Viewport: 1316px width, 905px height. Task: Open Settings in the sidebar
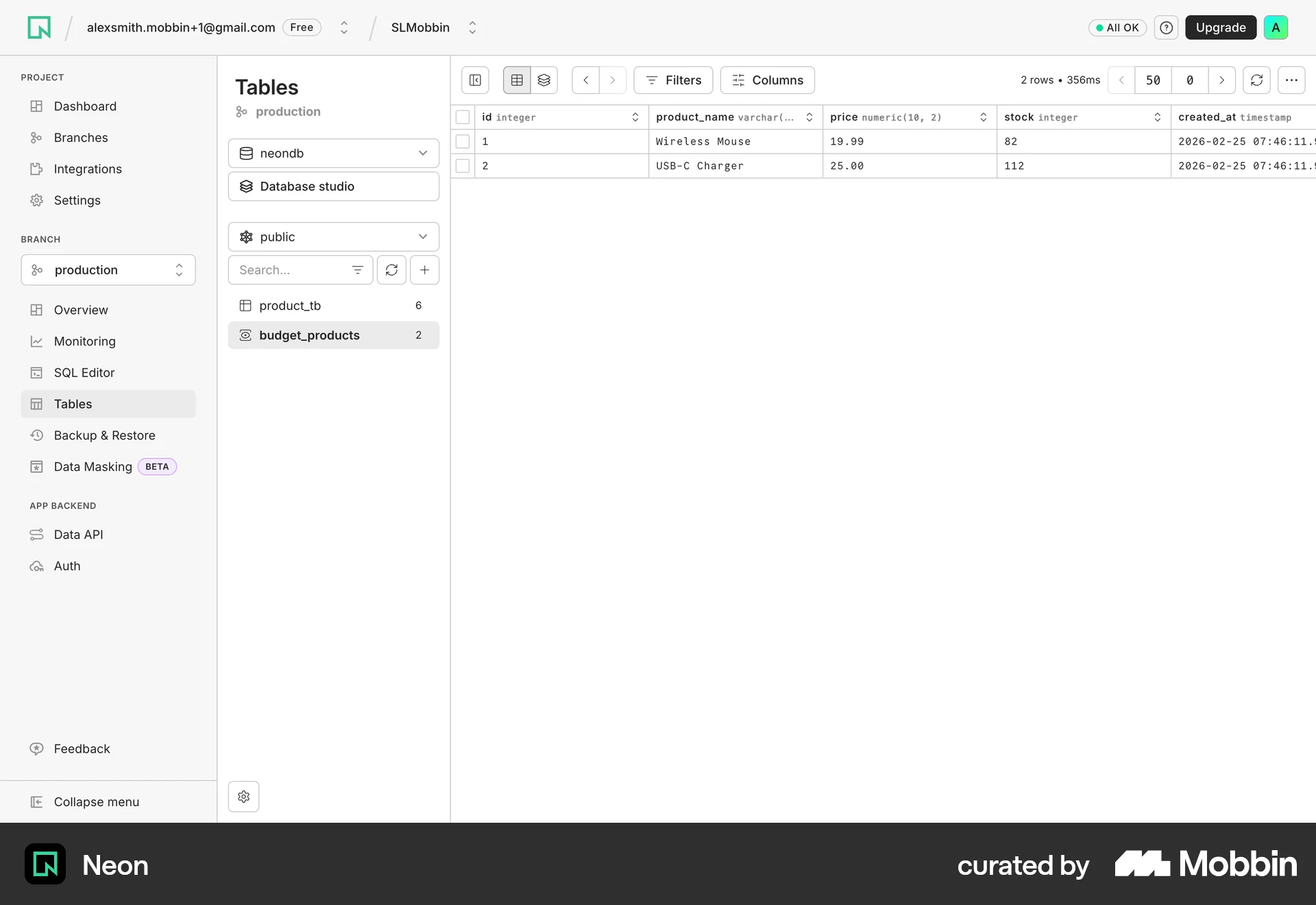(108, 200)
